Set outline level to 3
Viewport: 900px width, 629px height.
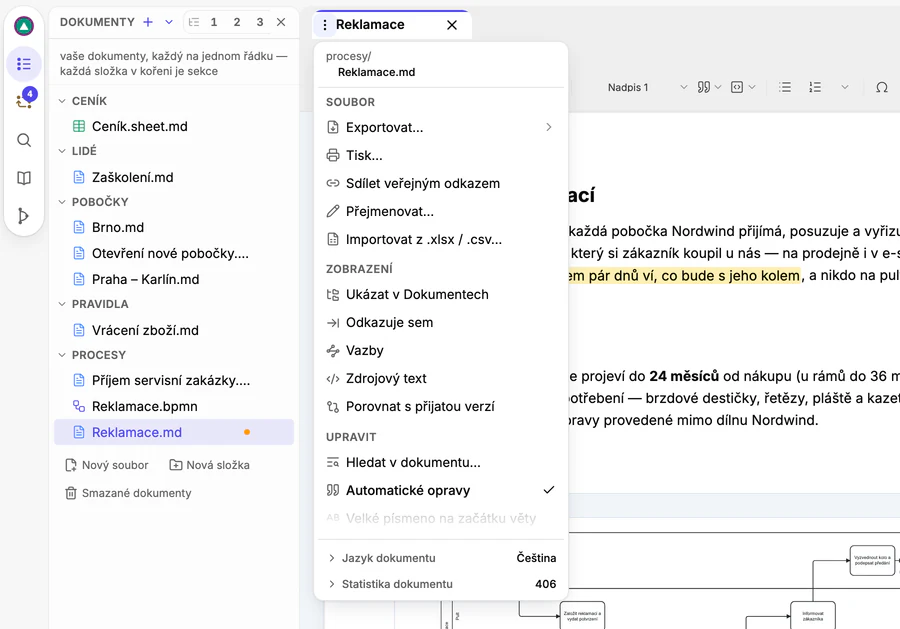click(x=259, y=22)
